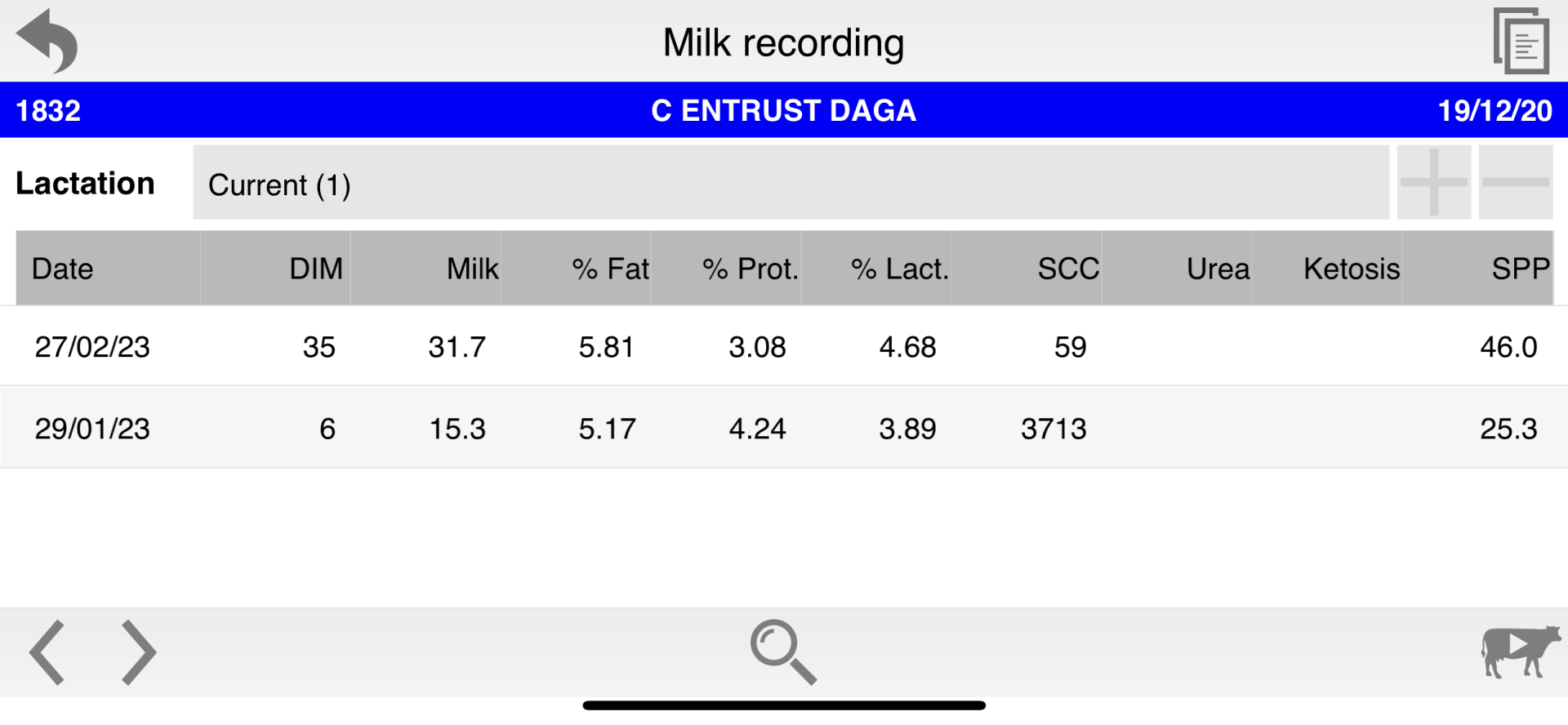
Task: Select the cow action icon at bottom right
Action: click(1519, 653)
